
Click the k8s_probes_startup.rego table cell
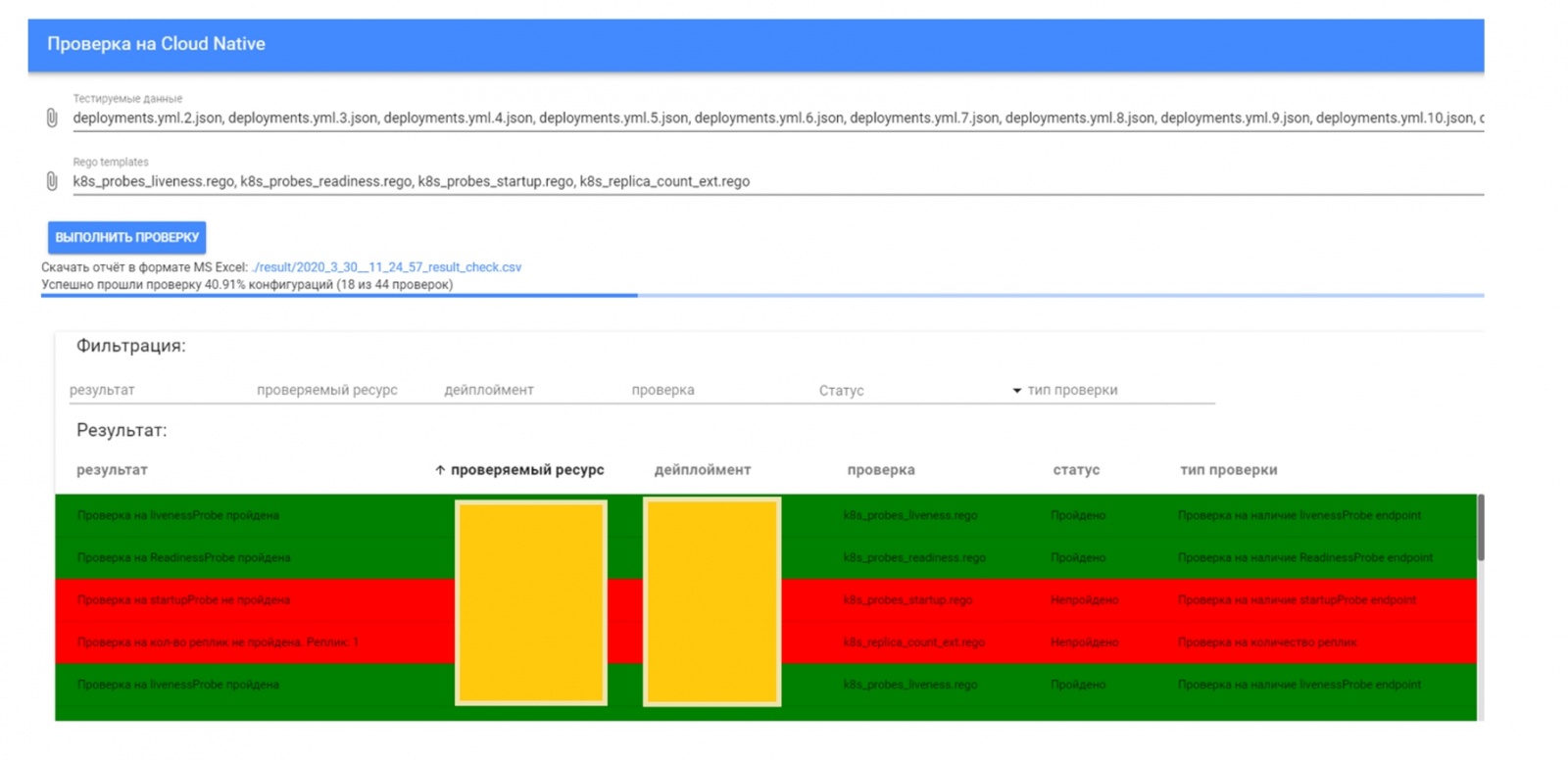[x=907, y=599]
